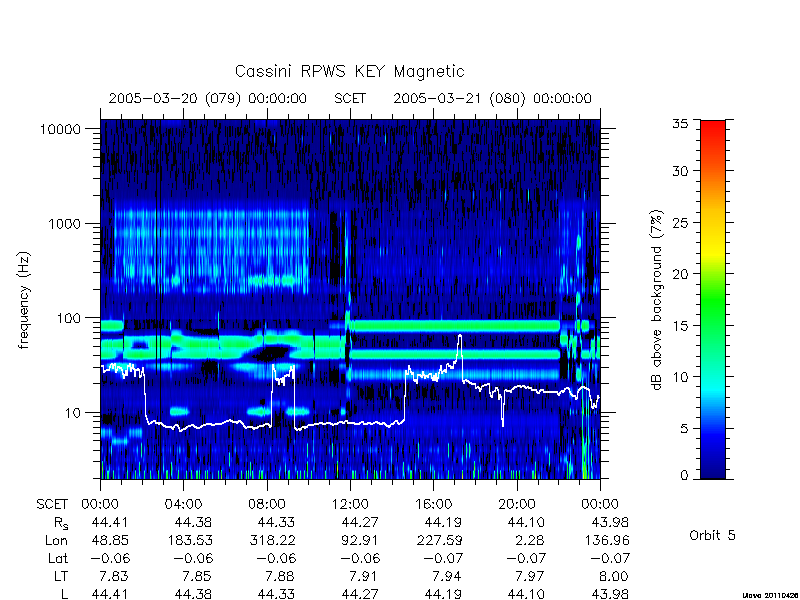
Task: Click the local time value 7.83
Action: coord(113,577)
